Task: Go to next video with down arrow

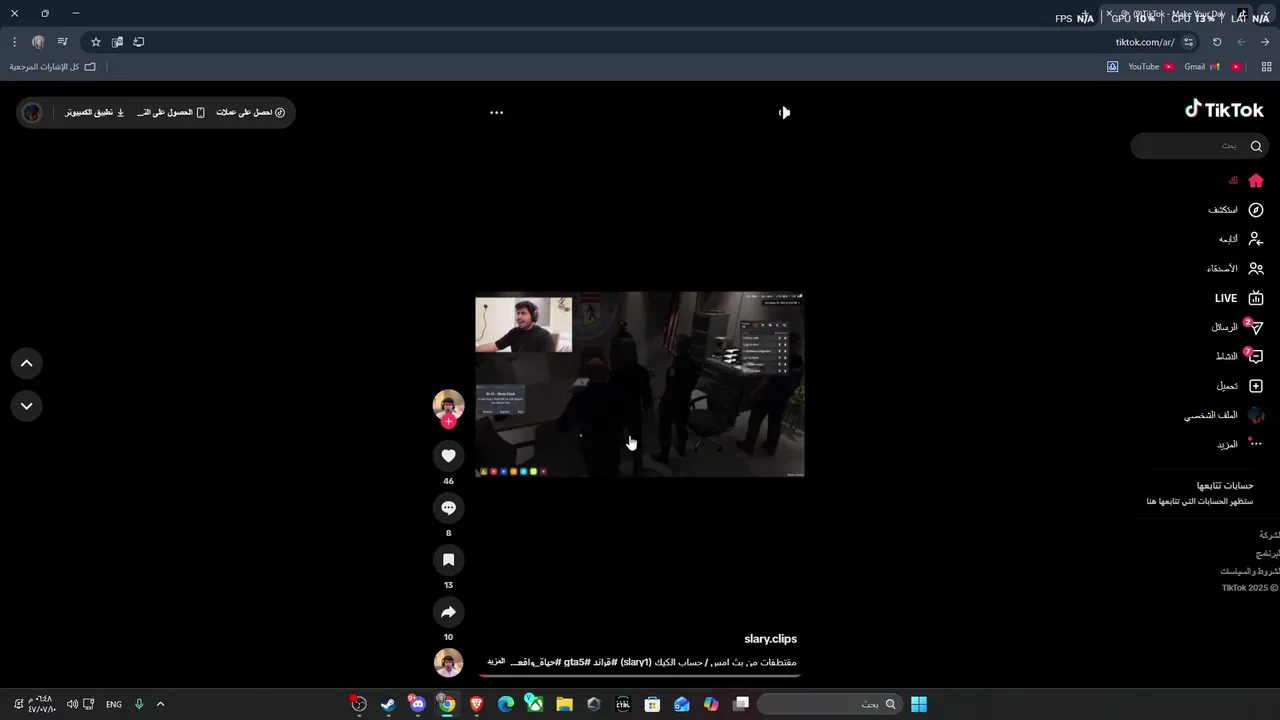Action: coord(27,406)
